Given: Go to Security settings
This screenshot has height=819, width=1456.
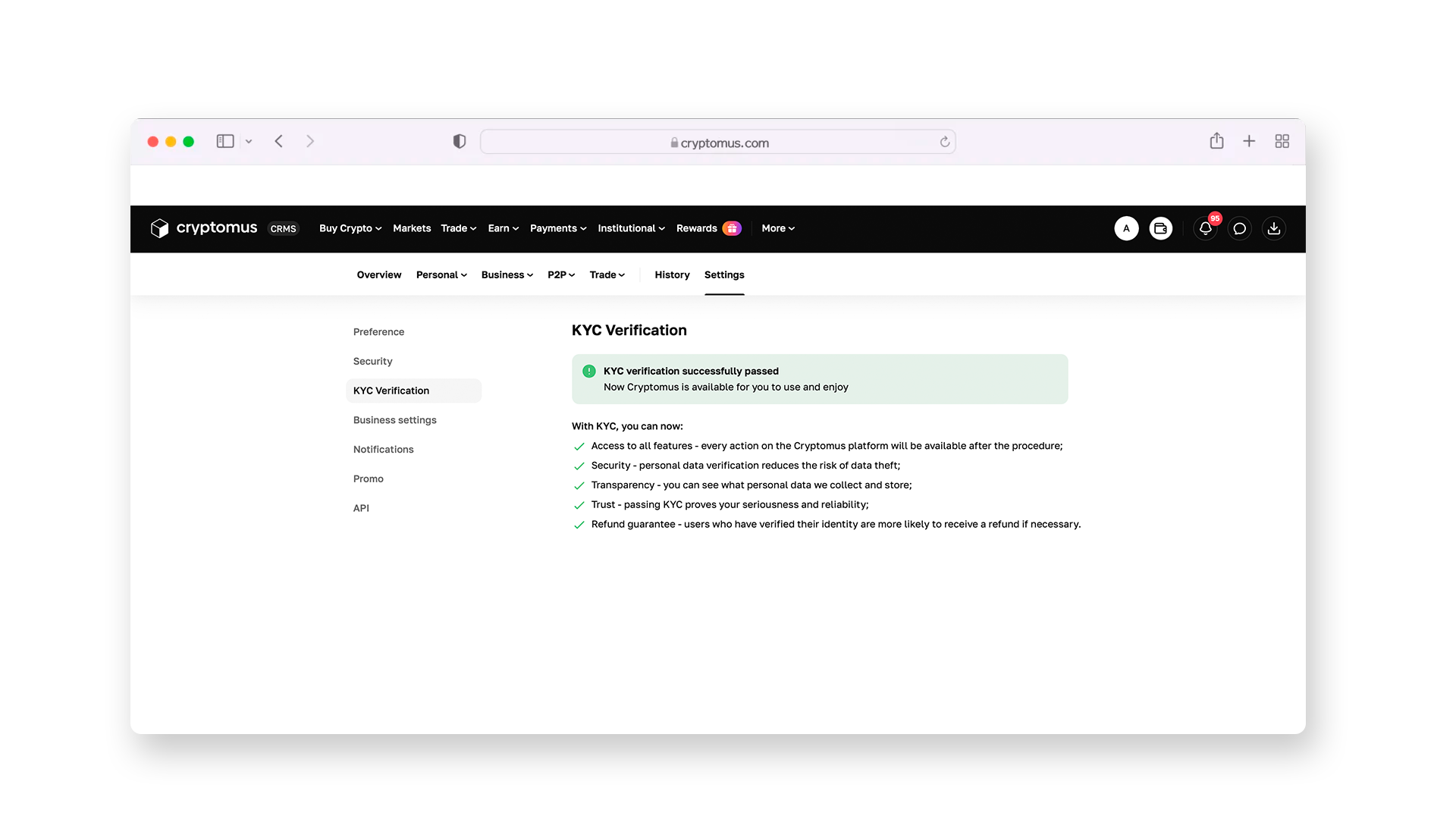Looking at the screenshot, I should pos(372,361).
